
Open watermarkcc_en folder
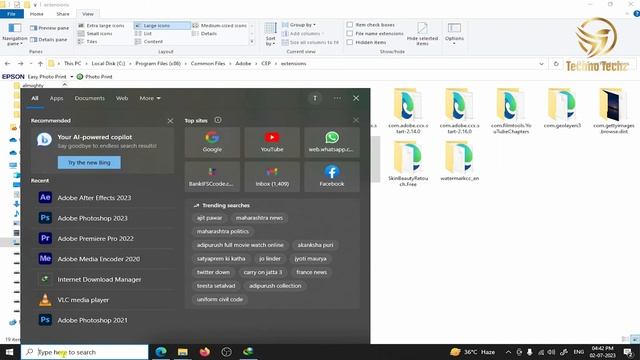pyautogui.click(x=459, y=161)
